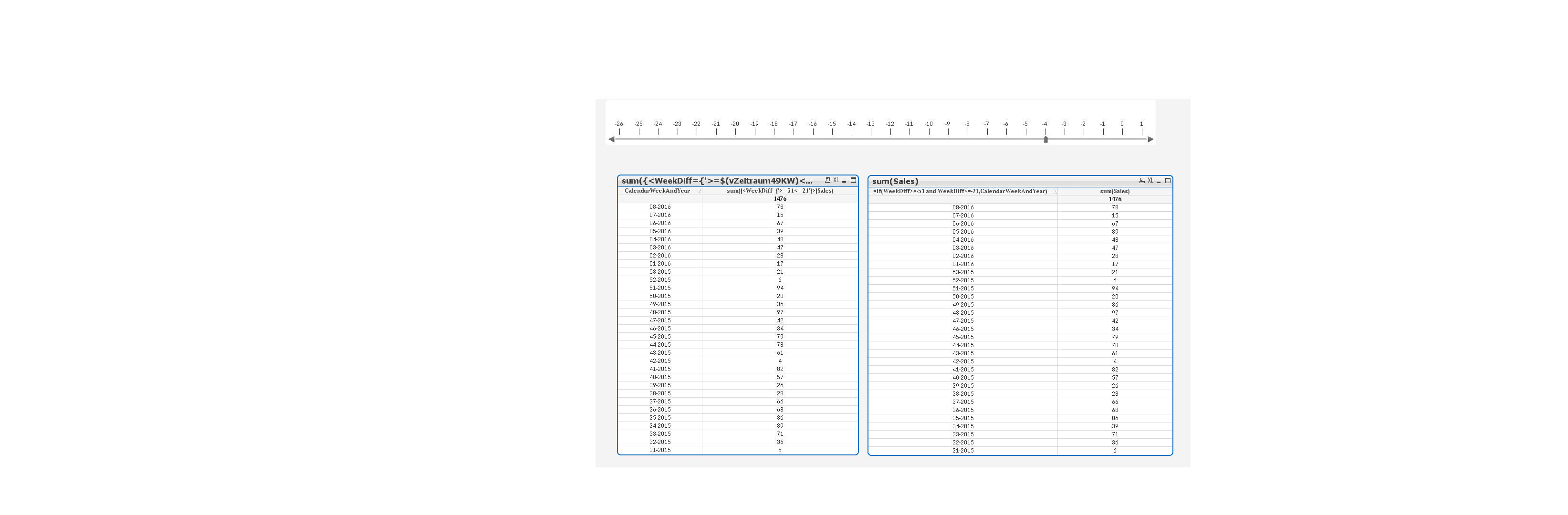Sort by CalendarWeekAndYear column header

tap(657, 191)
